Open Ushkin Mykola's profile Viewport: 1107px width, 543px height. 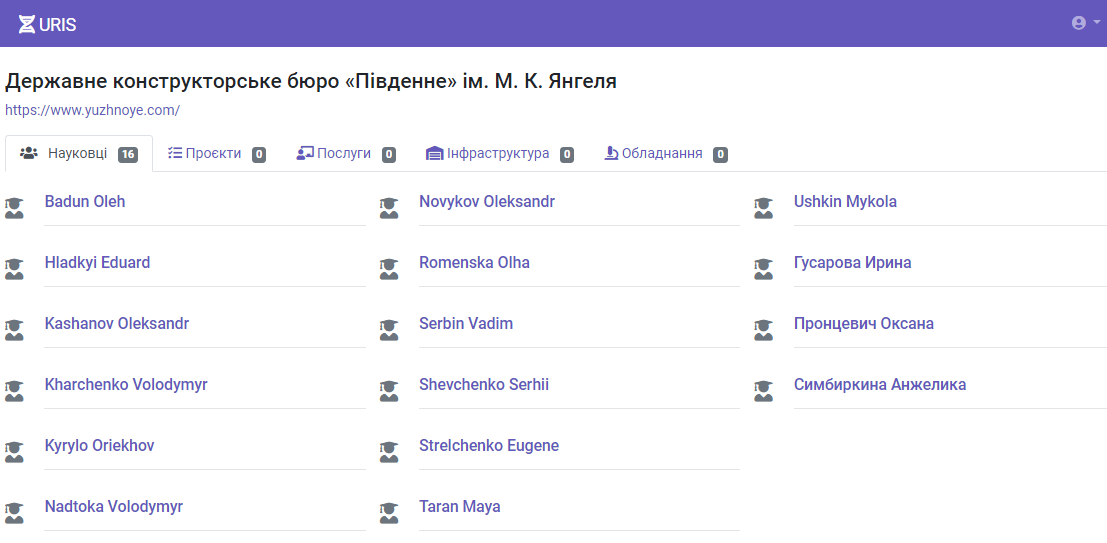pyautogui.click(x=845, y=202)
